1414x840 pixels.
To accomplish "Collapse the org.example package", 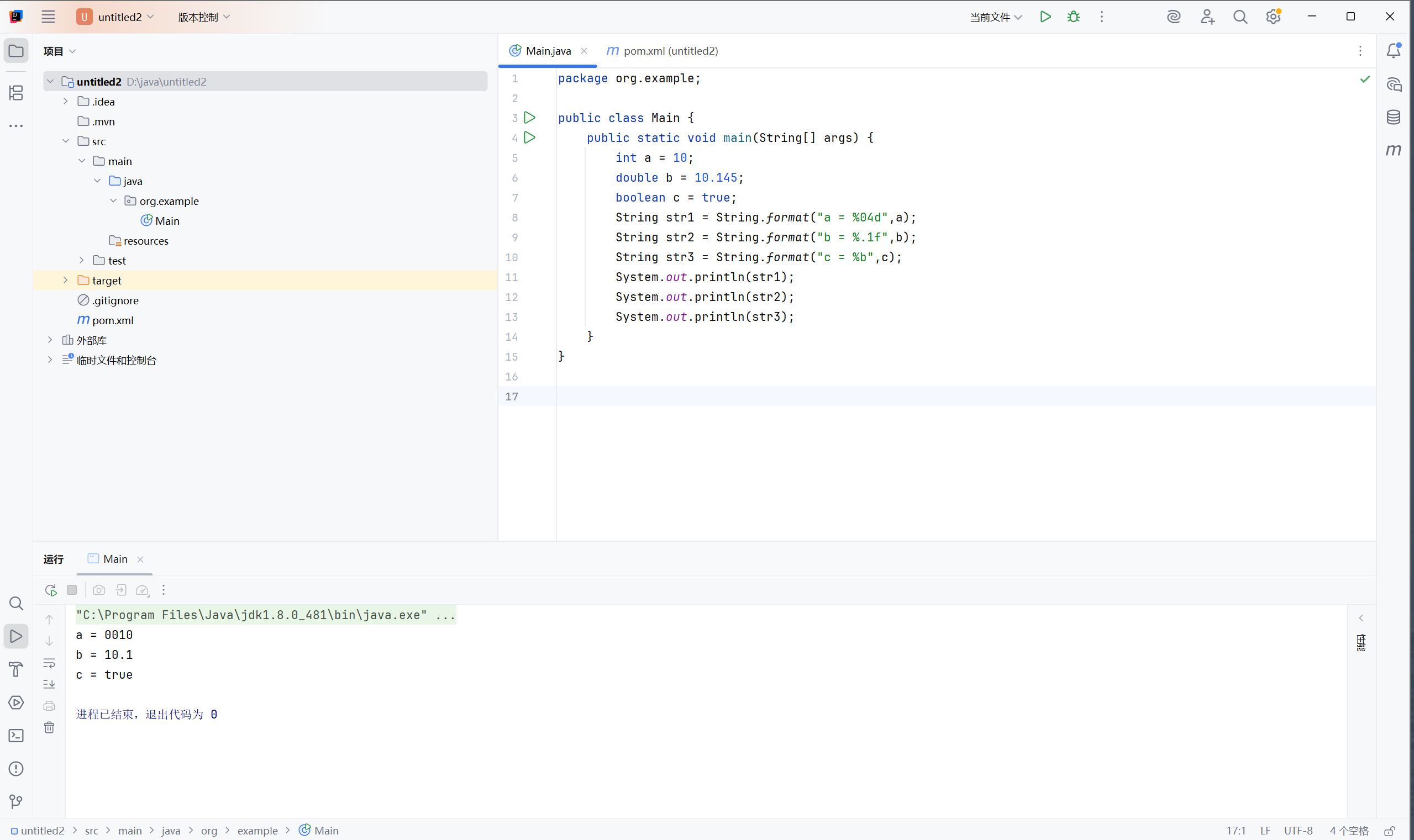I will 113,201.
